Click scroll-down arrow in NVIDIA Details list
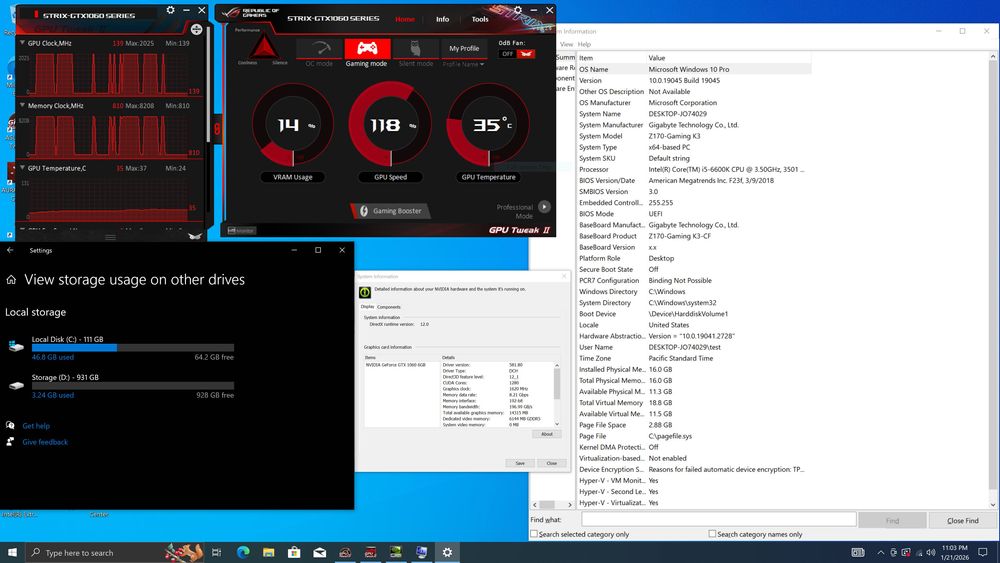 coord(557,424)
